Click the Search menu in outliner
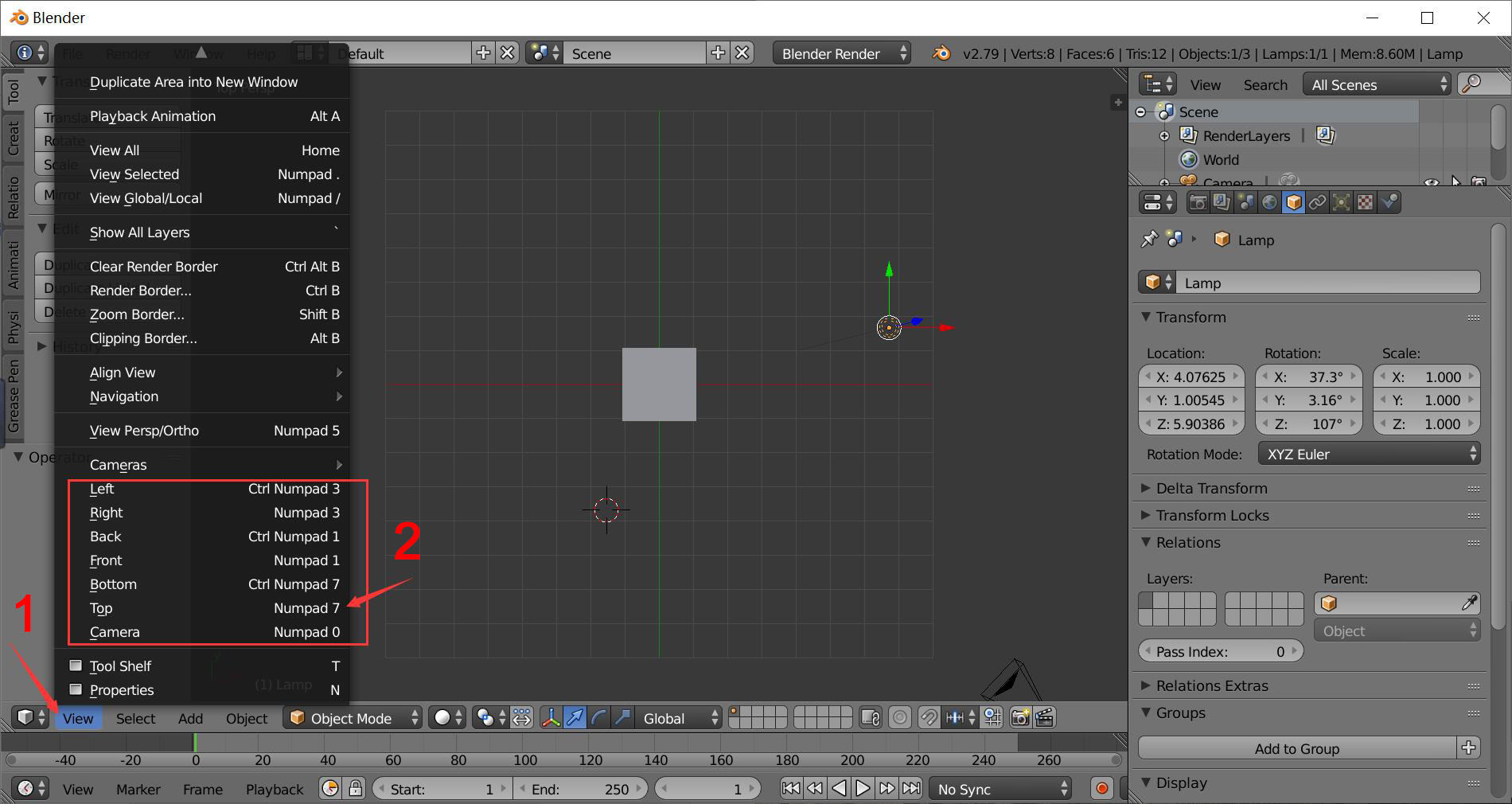 point(1265,84)
